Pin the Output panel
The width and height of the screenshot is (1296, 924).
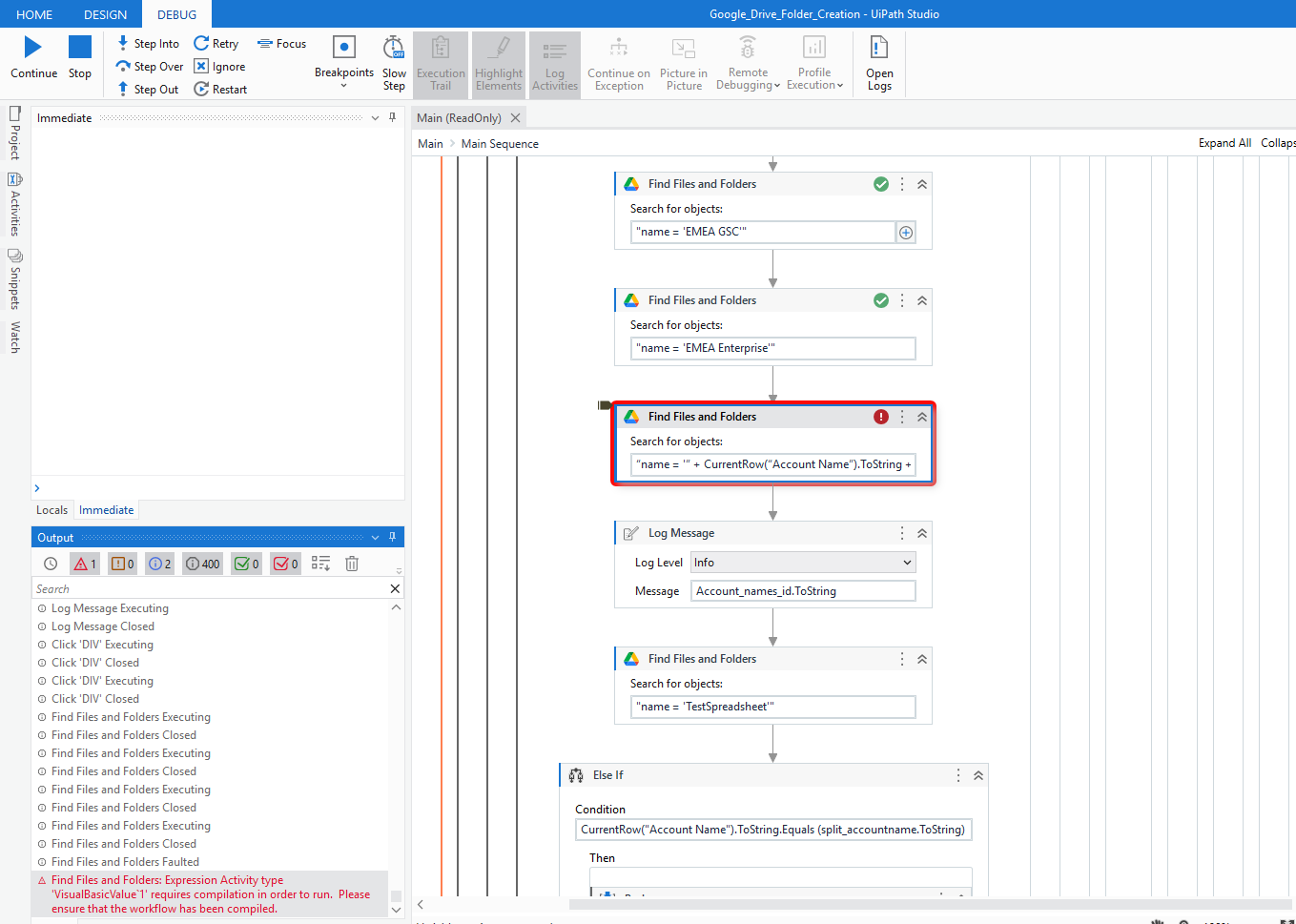coord(392,537)
